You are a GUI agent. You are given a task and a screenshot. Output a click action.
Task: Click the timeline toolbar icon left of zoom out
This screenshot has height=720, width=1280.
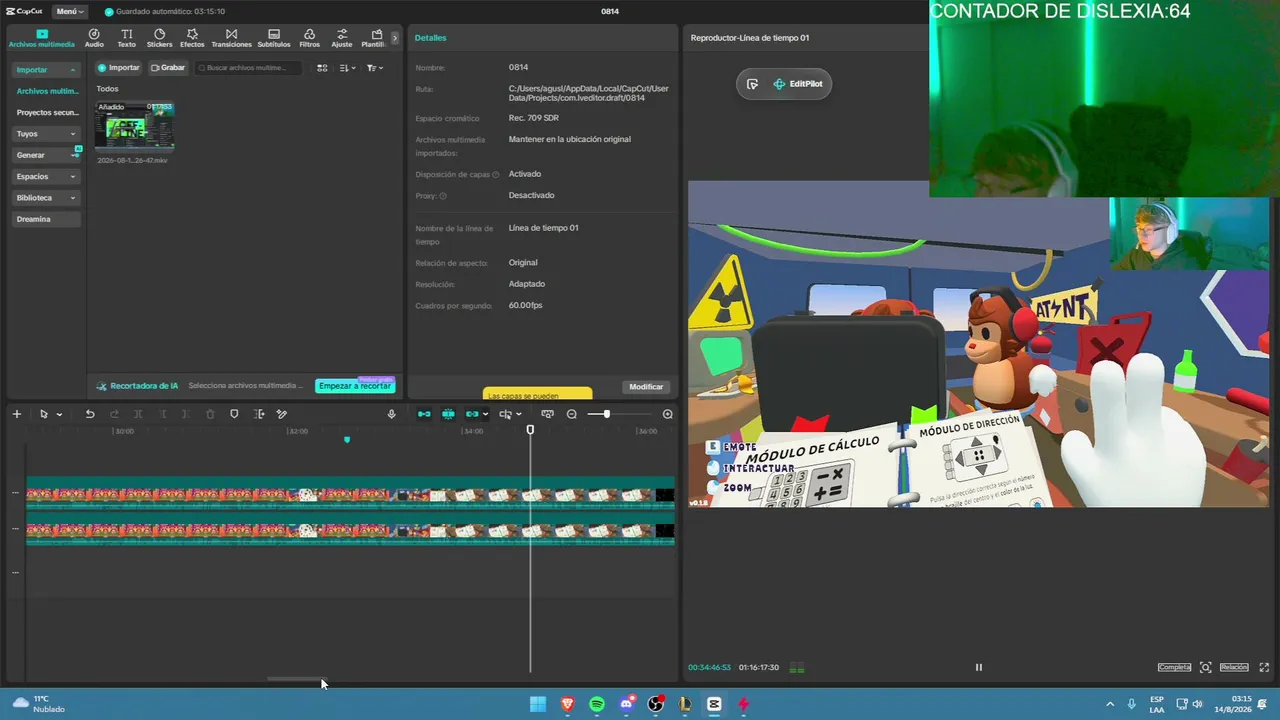pyautogui.click(x=547, y=414)
